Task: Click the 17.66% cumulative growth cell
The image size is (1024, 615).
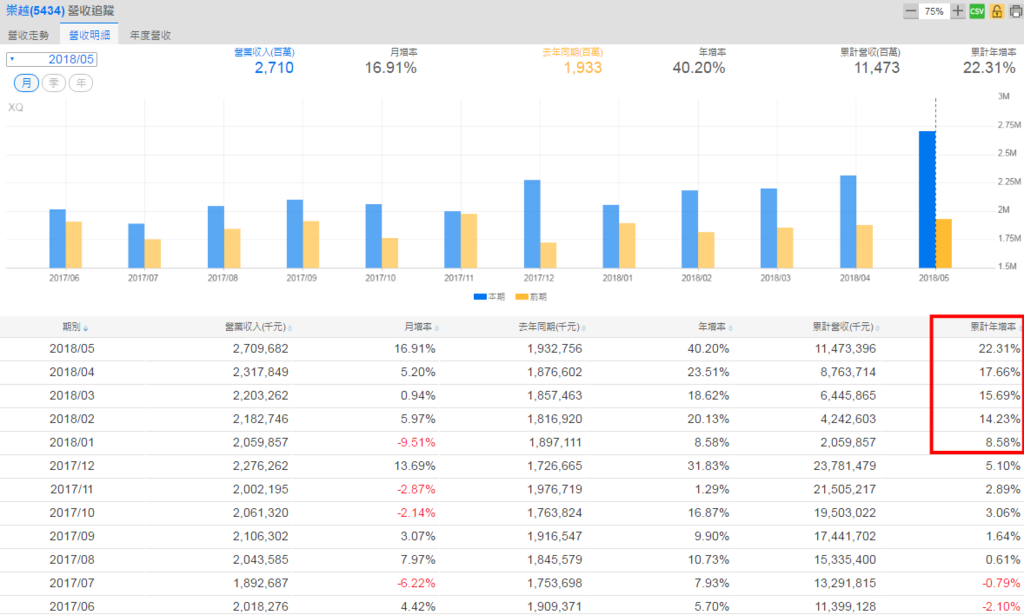Action: 999,372
